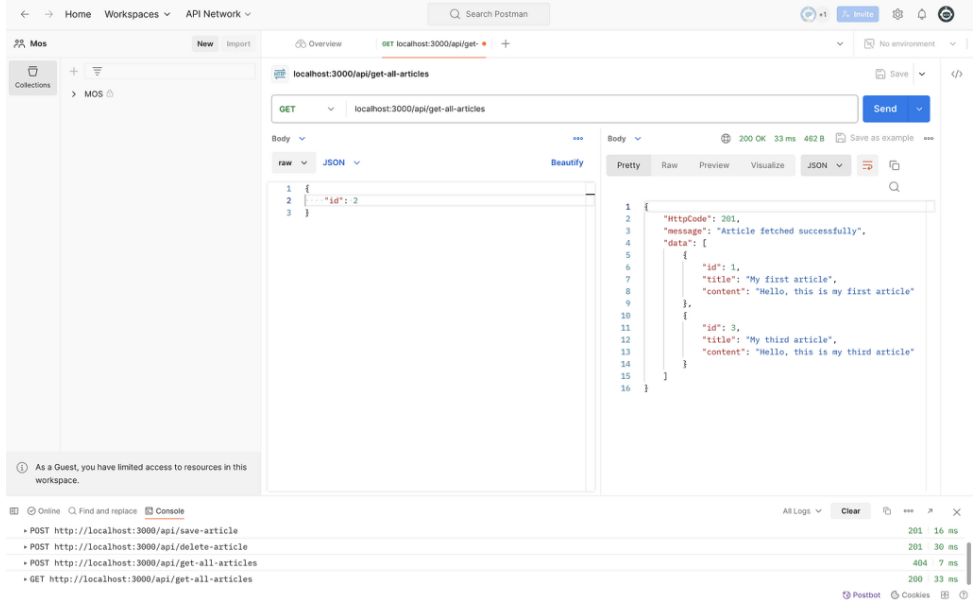Viewport: 976px width, 608px height.
Task: Open console more options dots
Action: 908,511
